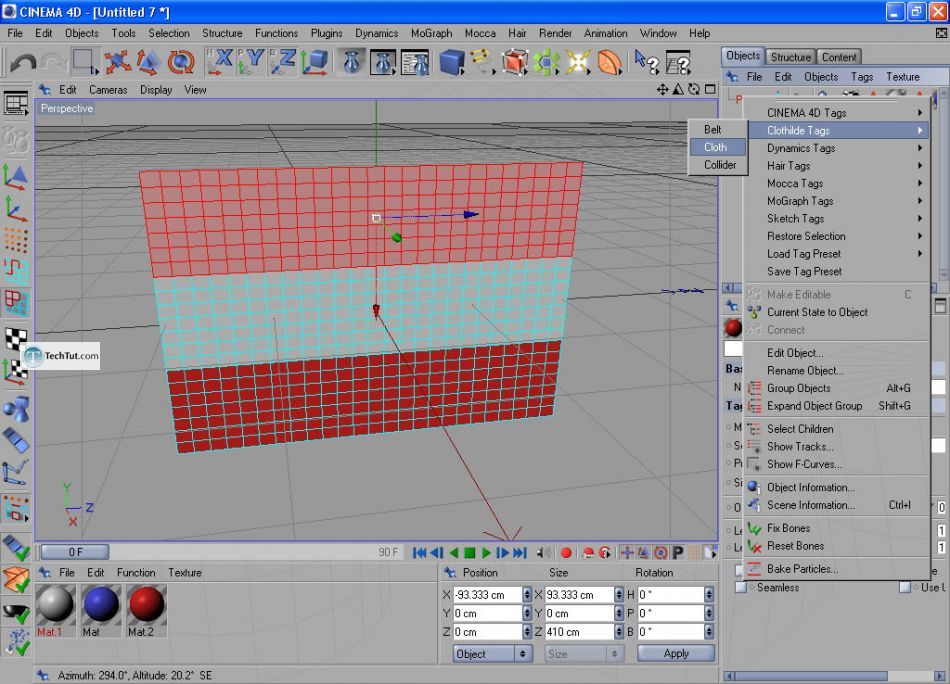This screenshot has height=684, width=950.
Task: Expand CINEMA 4D Tags submenu
Action: pyautogui.click(x=837, y=113)
